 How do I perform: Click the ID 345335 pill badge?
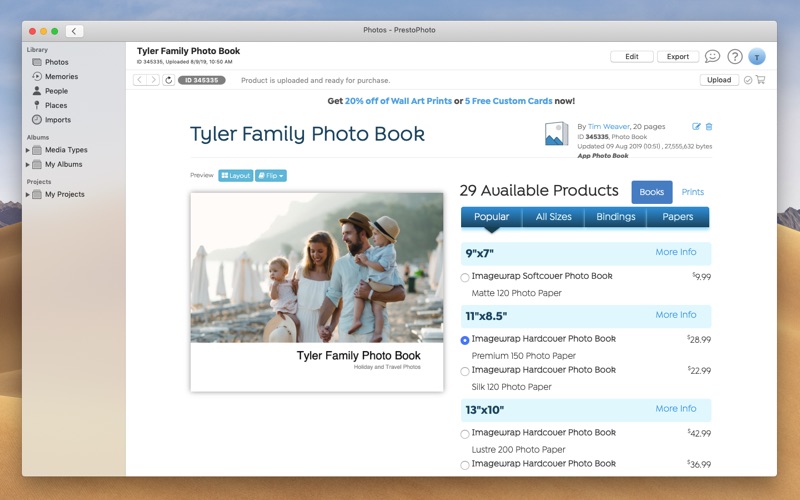point(202,80)
